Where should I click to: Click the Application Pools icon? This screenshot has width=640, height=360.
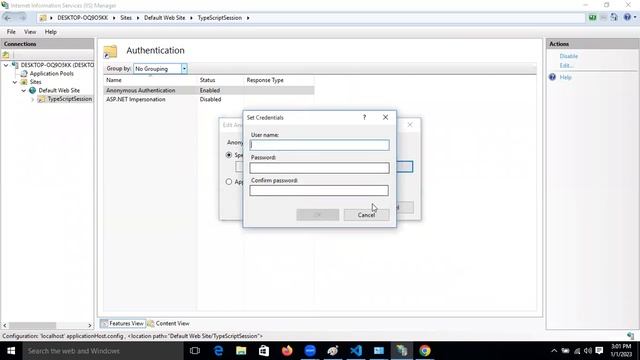point(24,73)
